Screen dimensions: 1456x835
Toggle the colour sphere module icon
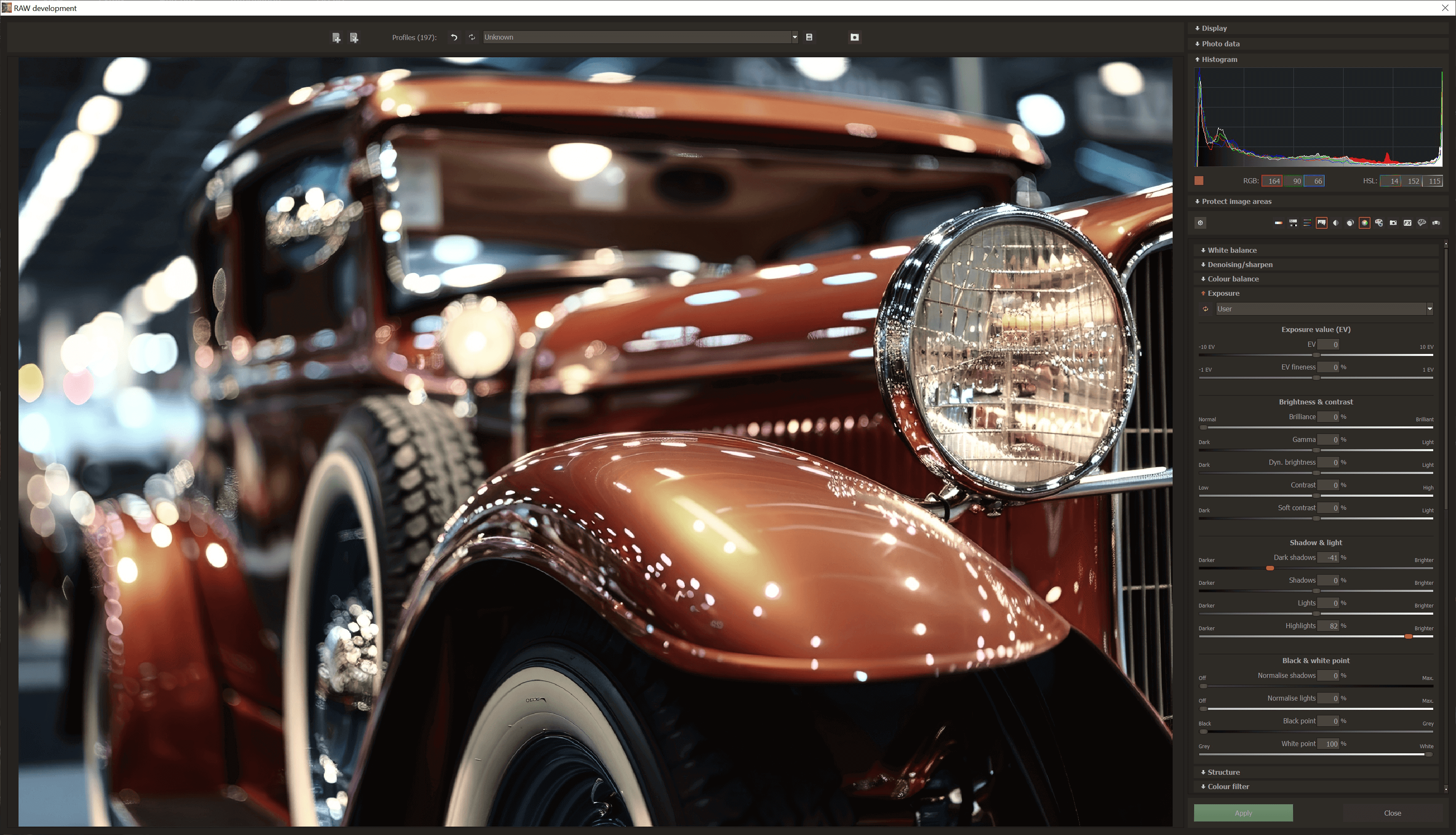[1364, 223]
